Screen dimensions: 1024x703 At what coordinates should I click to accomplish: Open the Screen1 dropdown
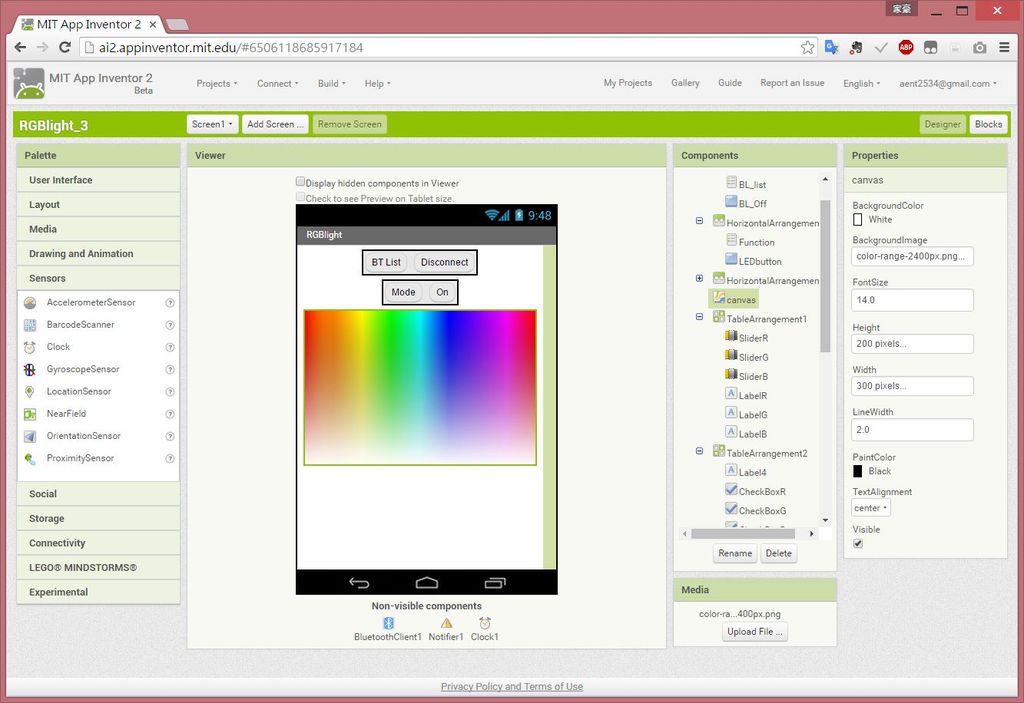tap(212, 124)
